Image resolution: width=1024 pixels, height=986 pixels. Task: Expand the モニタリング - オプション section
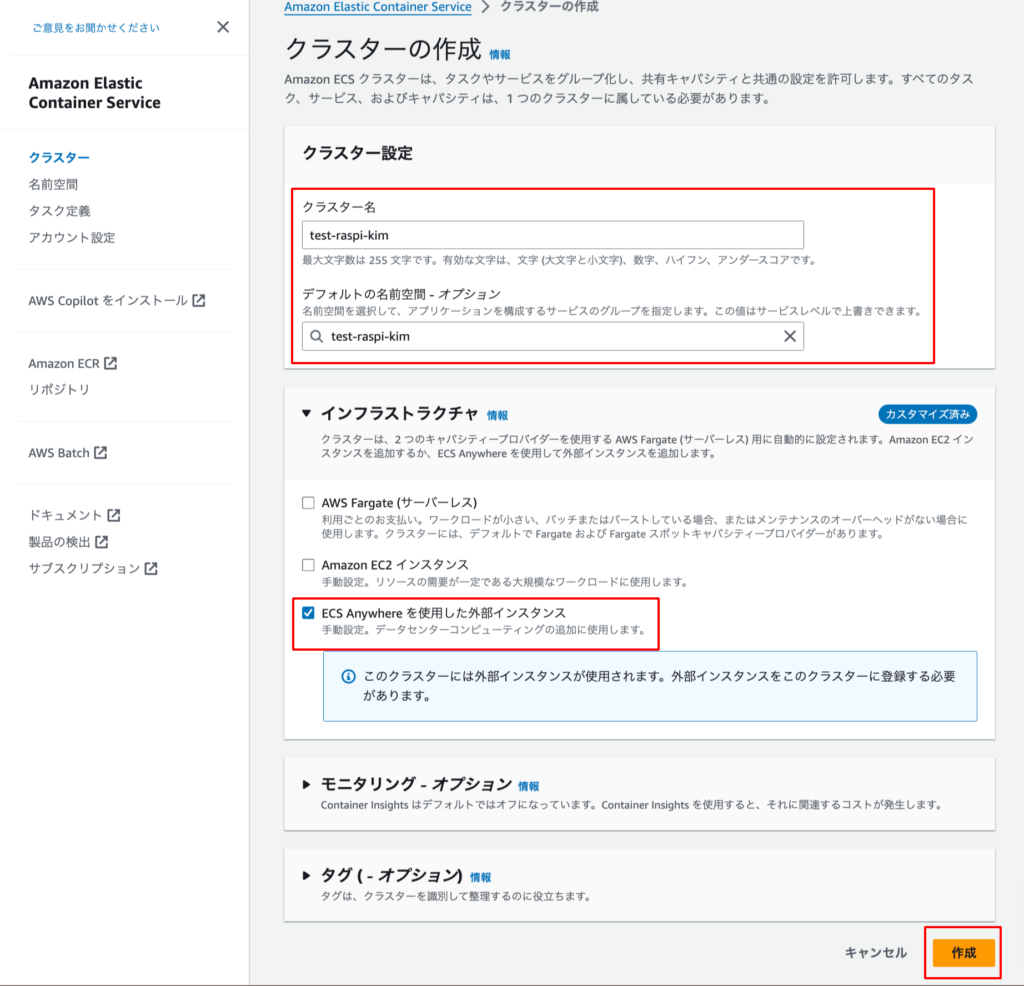[306, 784]
